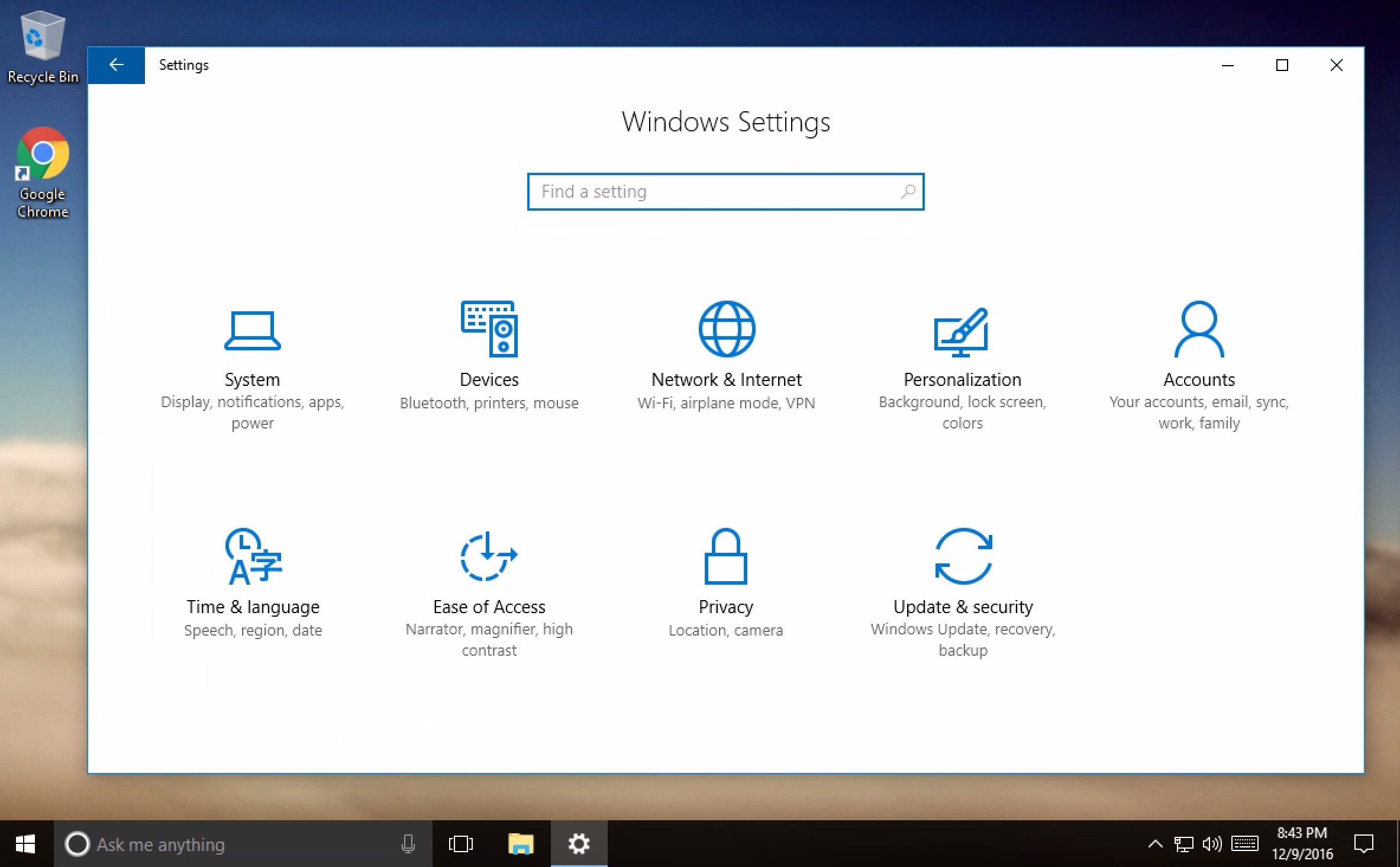Open the Privacy padlock icon
The width and height of the screenshot is (1400, 867).
click(725, 556)
